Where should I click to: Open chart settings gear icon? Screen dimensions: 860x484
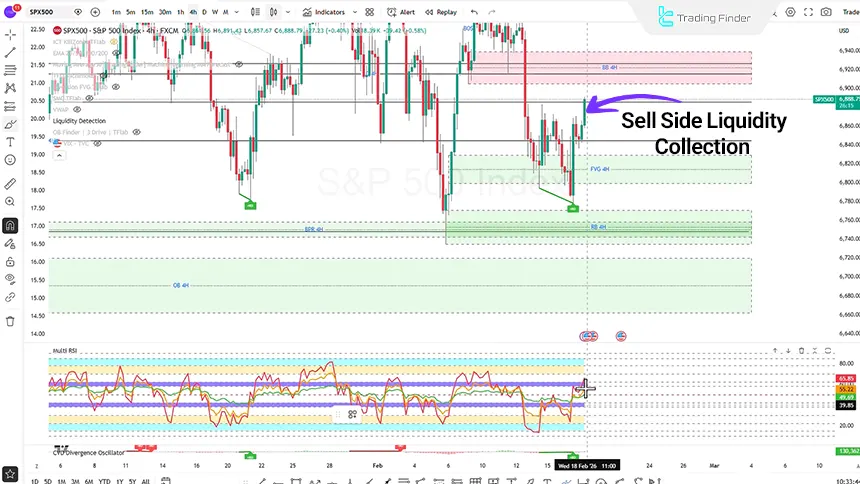[790, 12]
